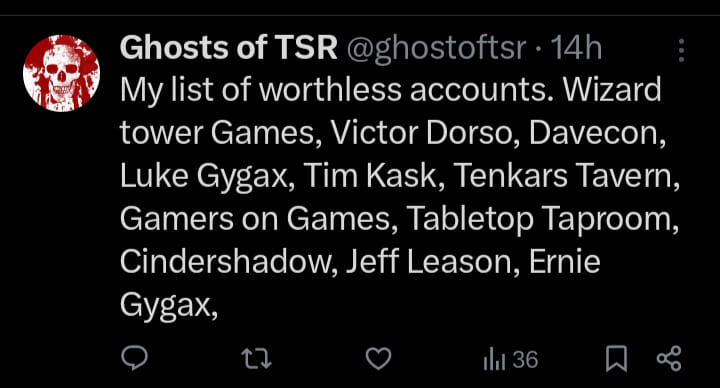Open the red skull profile avatar
Screen dimensions: 720x388
coord(62,73)
